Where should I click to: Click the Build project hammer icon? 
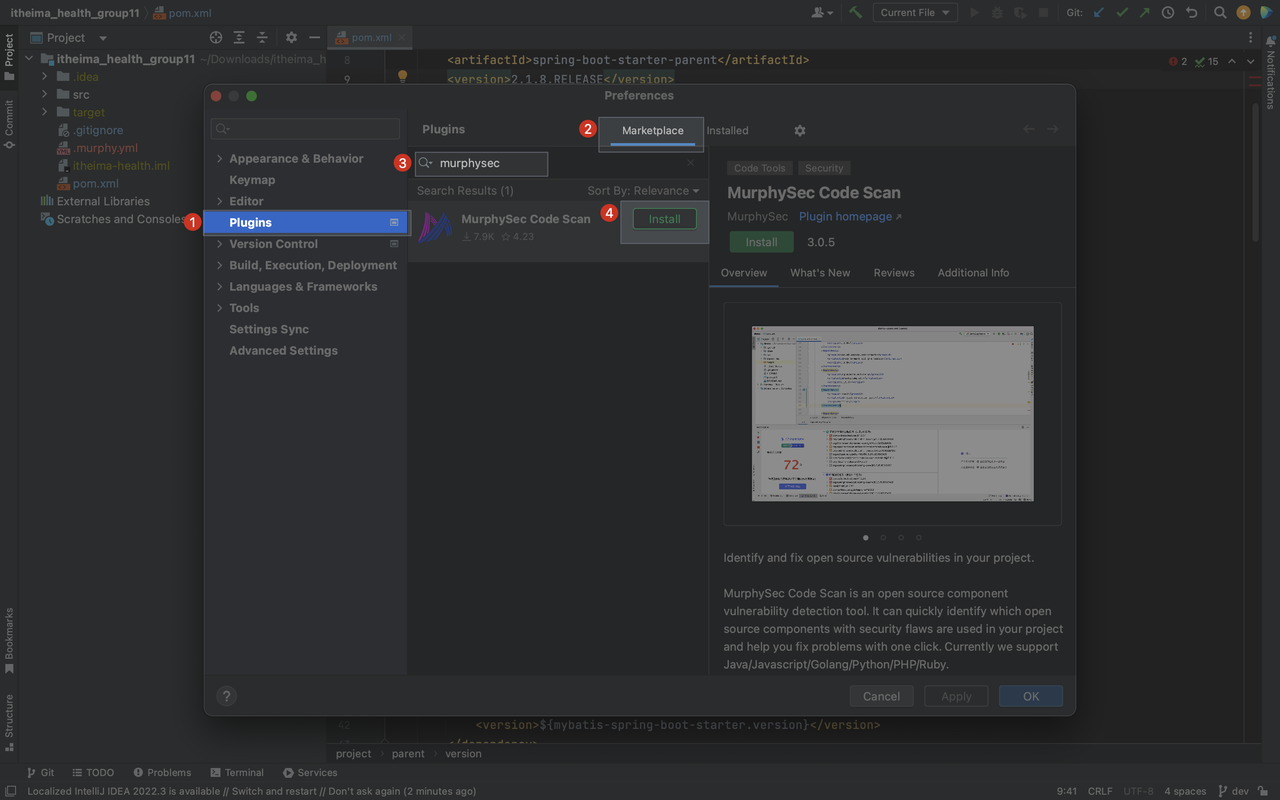[x=855, y=13]
